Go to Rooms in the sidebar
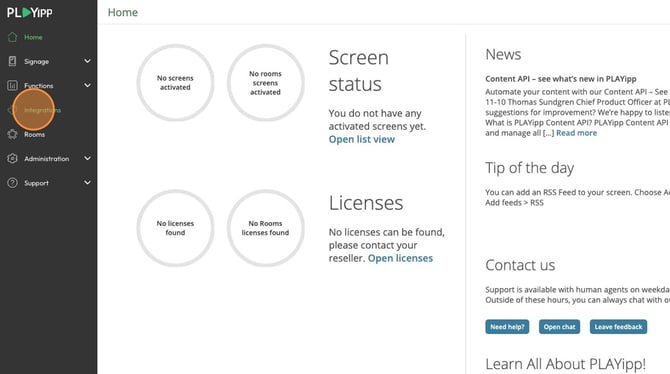This screenshot has height=374, width=670. pyautogui.click(x=34, y=135)
